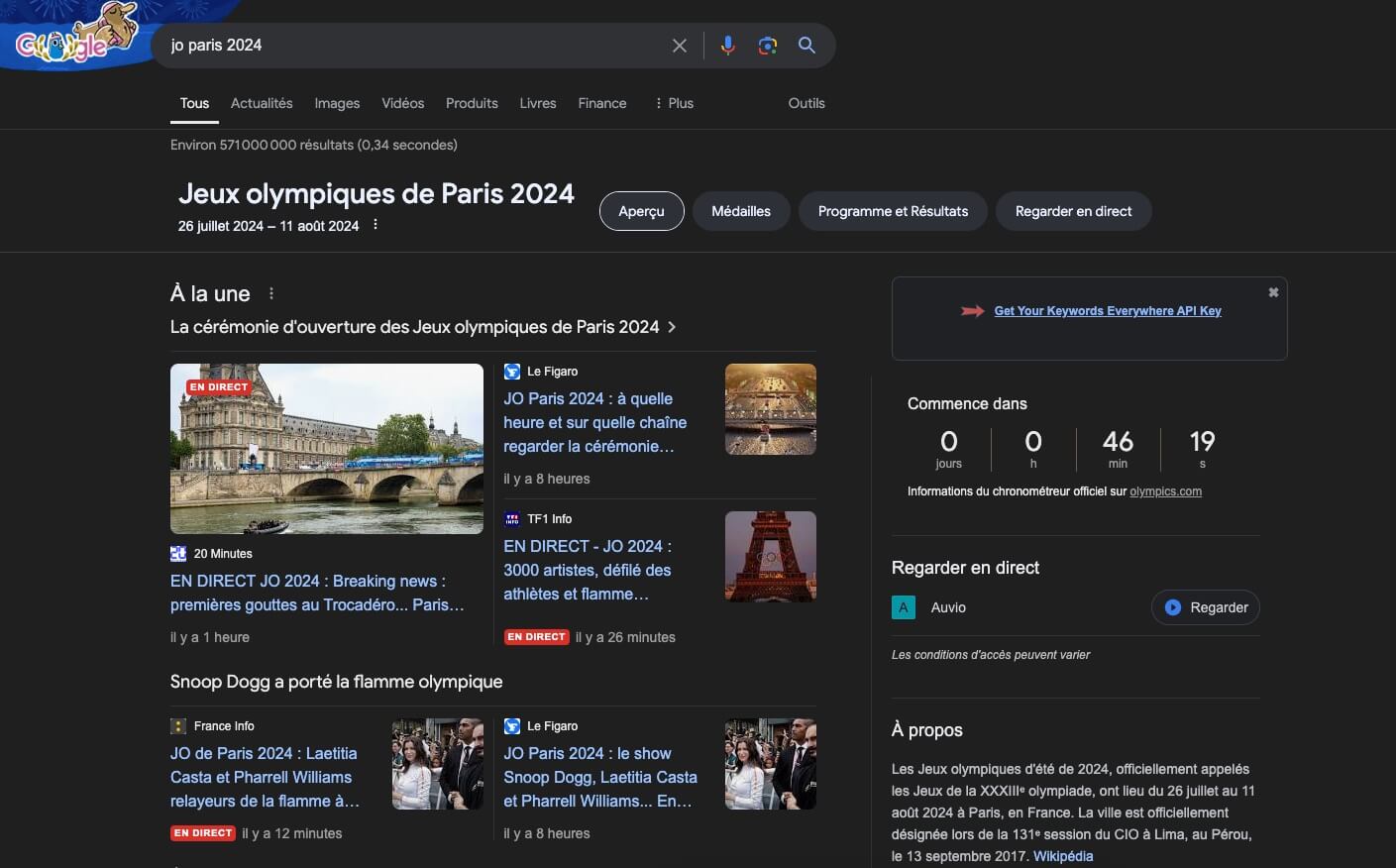Expand the ceremony d'ouverture topic chevron
Screen dimensions: 1396x868
tap(672, 327)
